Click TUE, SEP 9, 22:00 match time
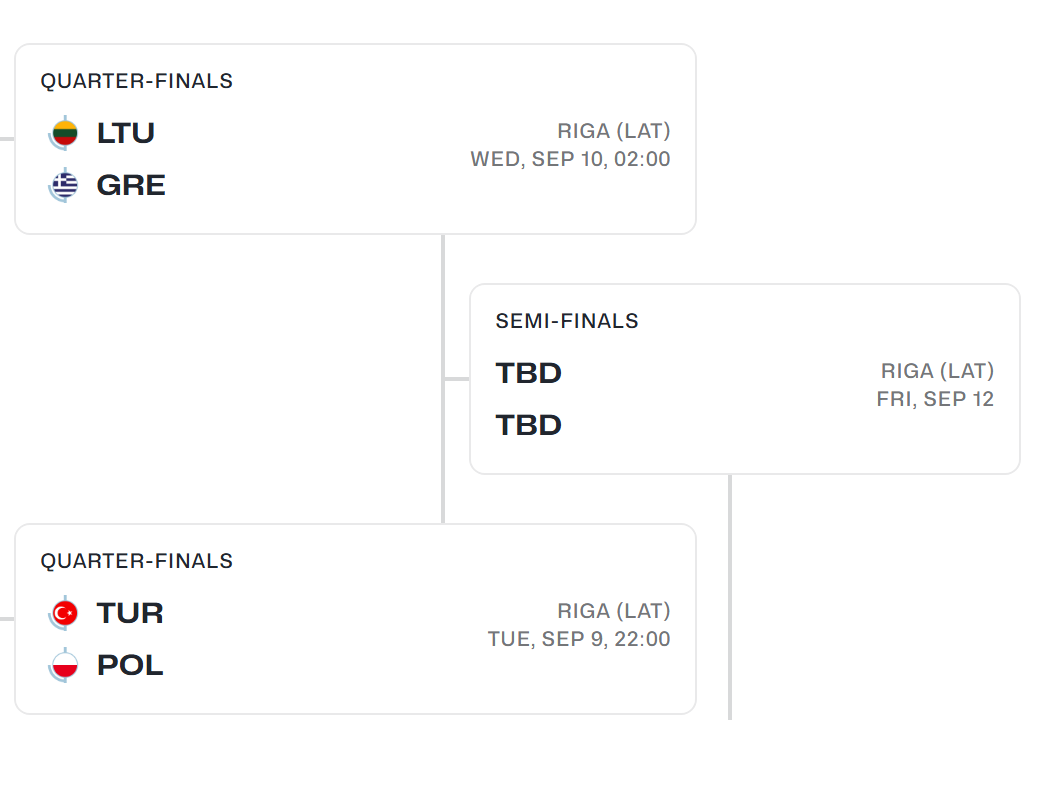Screen dimensions: 1053x787 [579, 639]
